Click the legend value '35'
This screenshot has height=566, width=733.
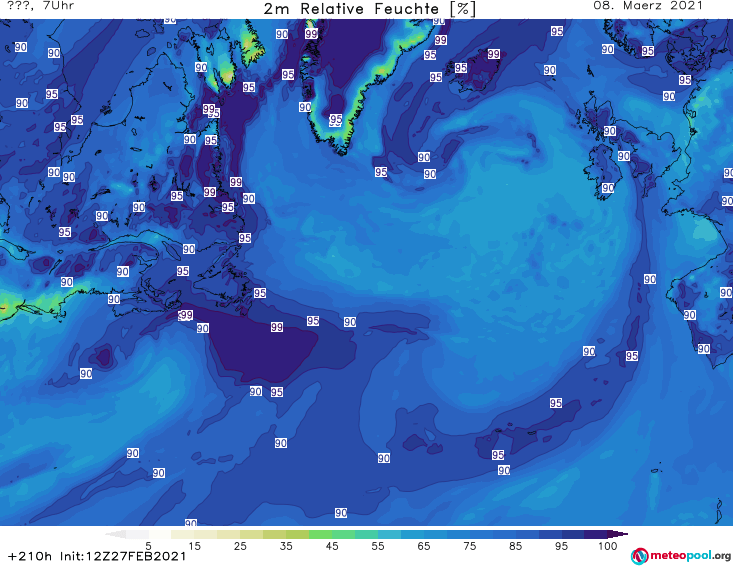[x=286, y=546]
